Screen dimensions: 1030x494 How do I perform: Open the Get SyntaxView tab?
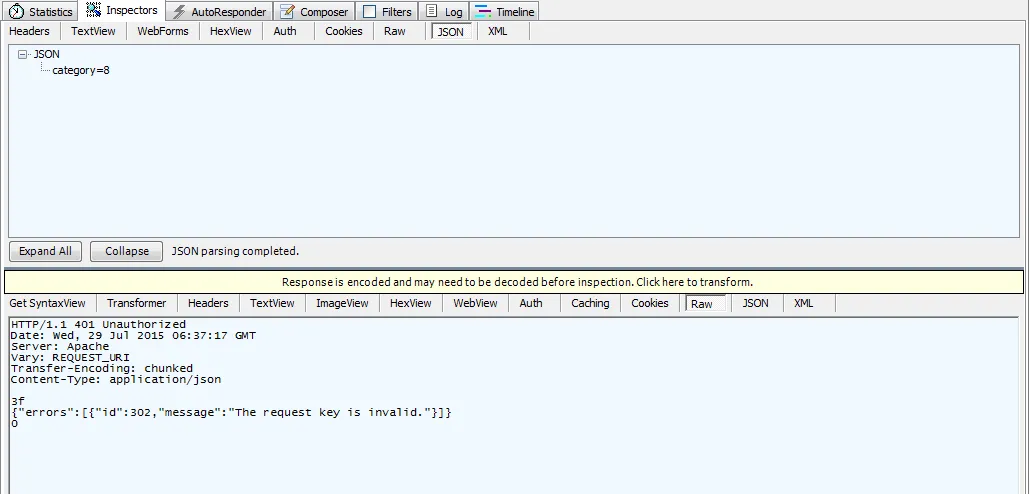pos(47,303)
